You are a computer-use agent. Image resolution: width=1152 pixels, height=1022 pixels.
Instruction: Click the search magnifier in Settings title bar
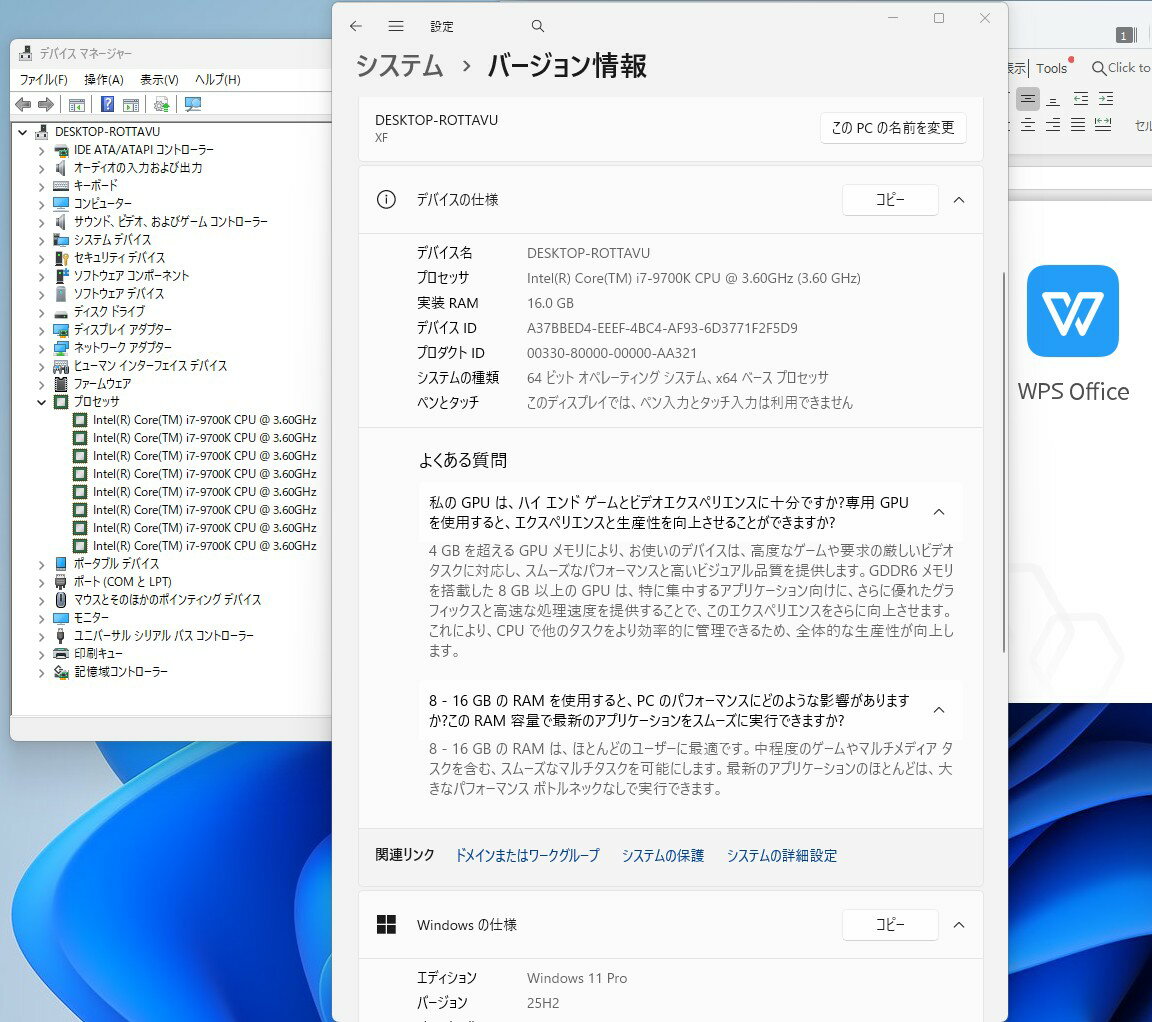[x=538, y=27]
